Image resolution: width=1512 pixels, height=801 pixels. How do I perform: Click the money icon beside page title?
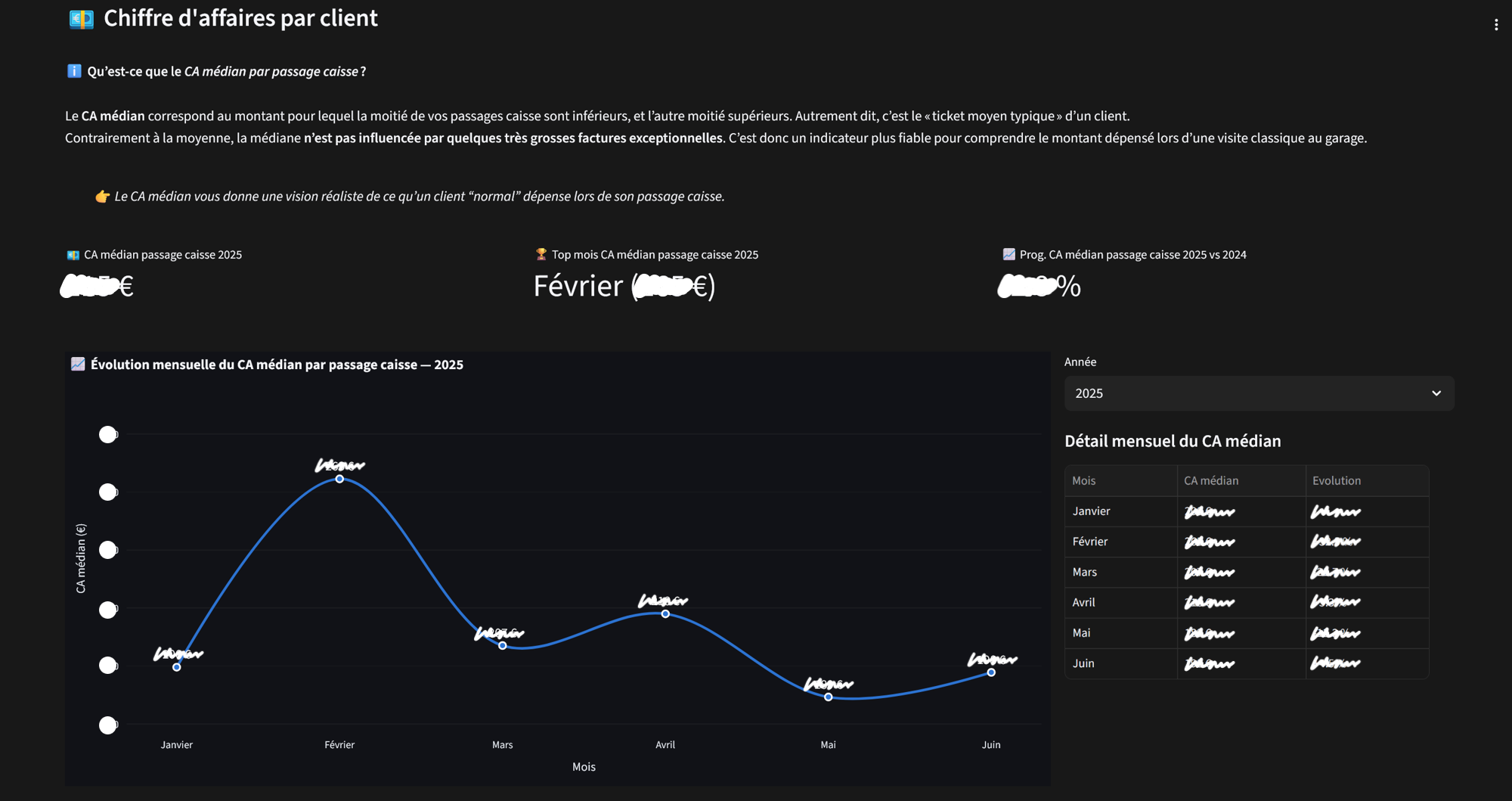[81, 19]
